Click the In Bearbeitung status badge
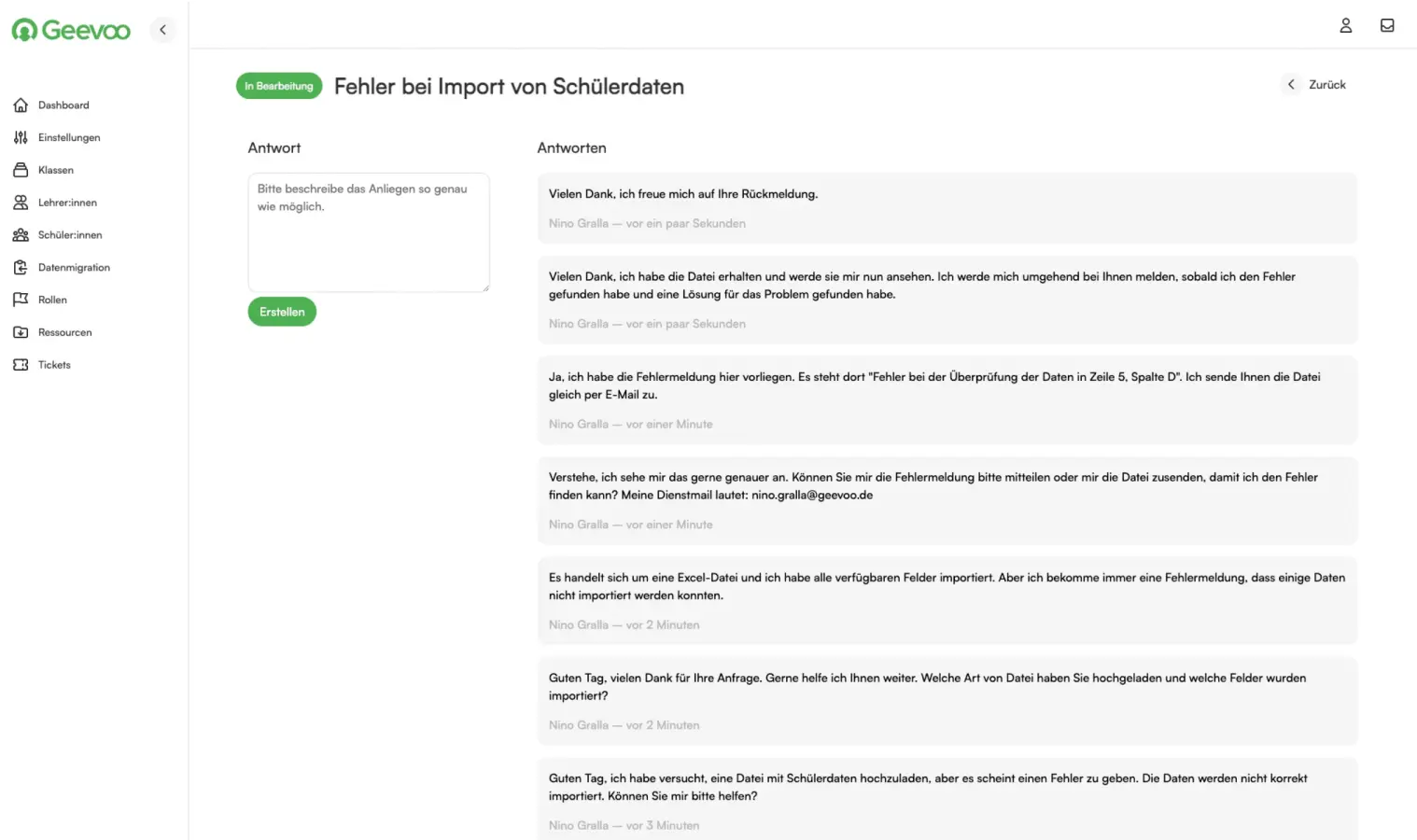The image size is (1417, 840). tap(279, 86)
